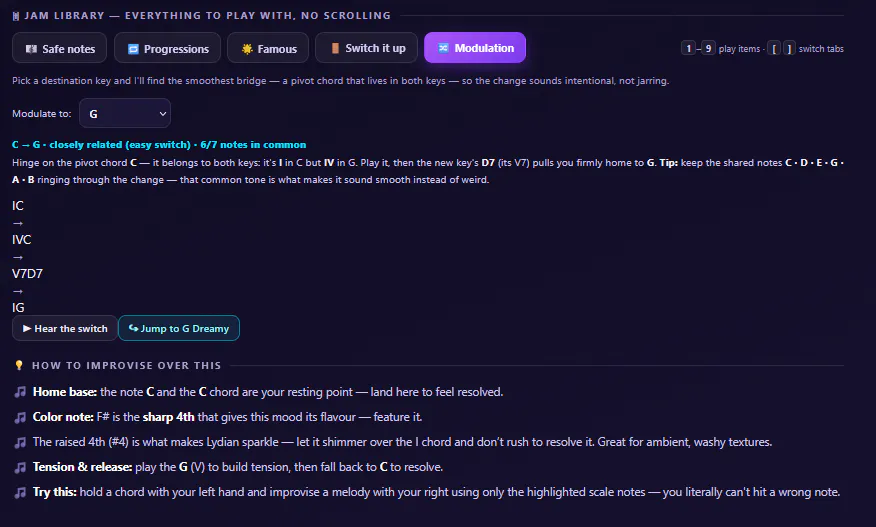Viewport: 876px width, 527px height.
Task: Click the ']' next tab key hint
Action: 789,49
